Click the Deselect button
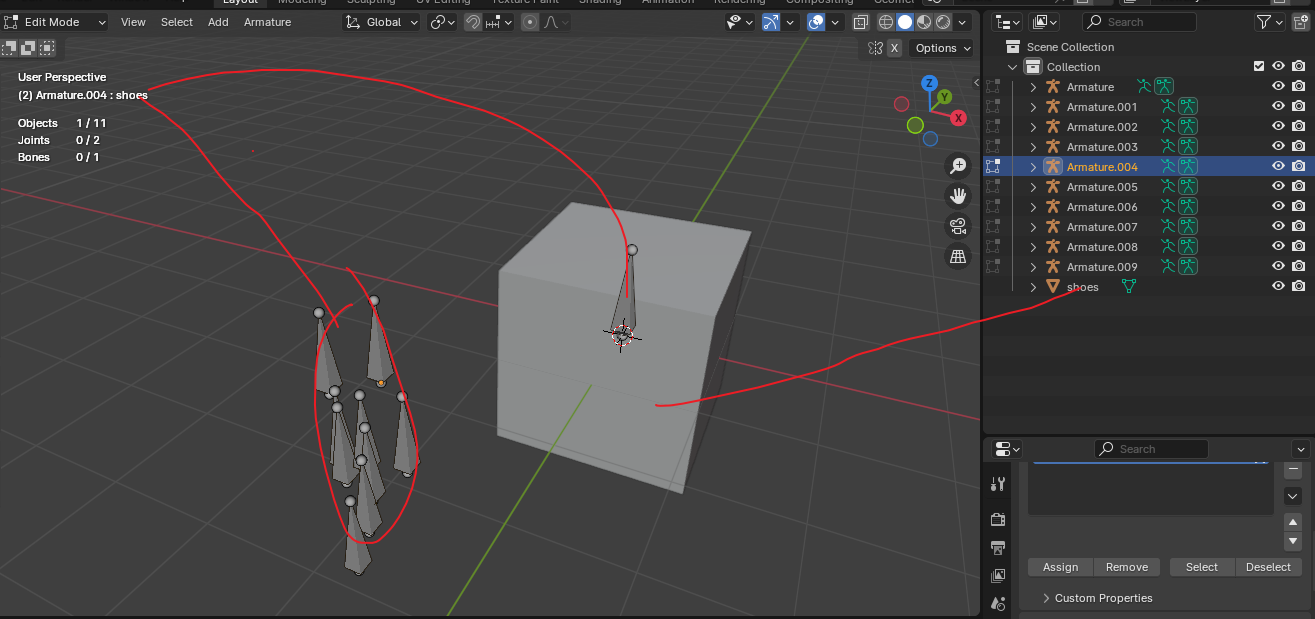The height and width of the screenshot is (619, 1315). [1269, 567]
